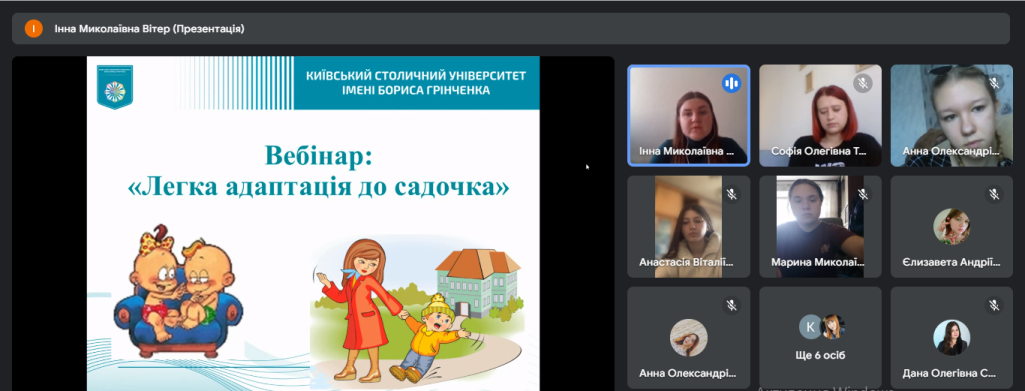Click the blue speaking indicator on Інна's tile

pos(731,83)
